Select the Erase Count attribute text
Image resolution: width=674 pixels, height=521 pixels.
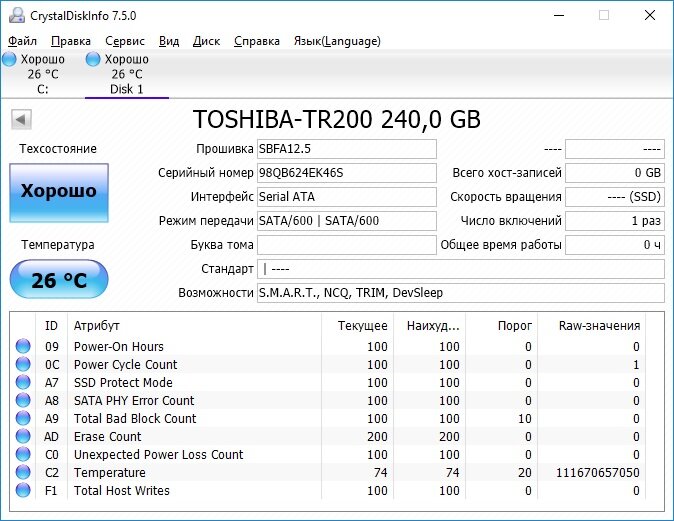click(107, 437)
